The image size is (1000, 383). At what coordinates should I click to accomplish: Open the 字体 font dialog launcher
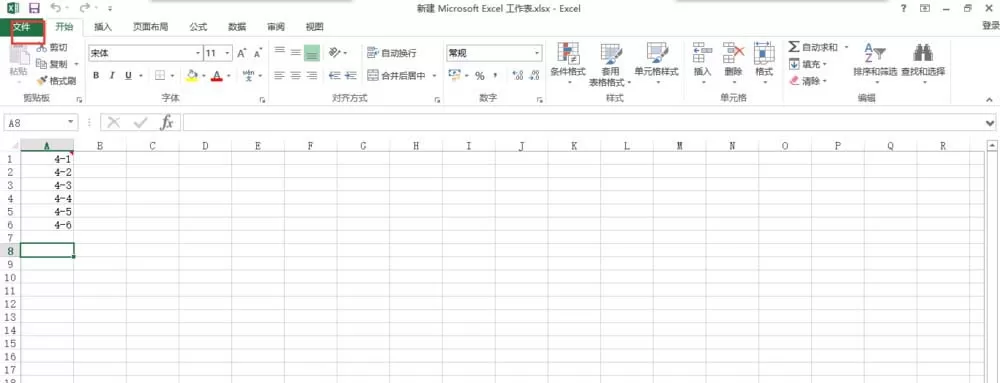click(262, 100)
